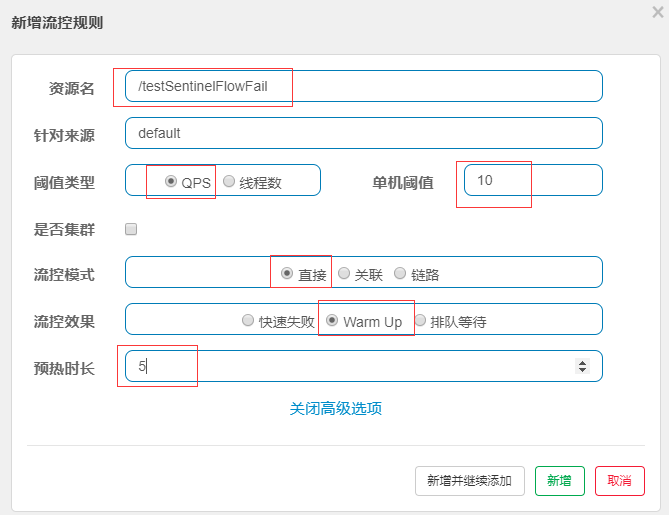The image size is (669, 515).
Task: Choose 快速失败 flow control effect
Action: click(x=248, y=320)
